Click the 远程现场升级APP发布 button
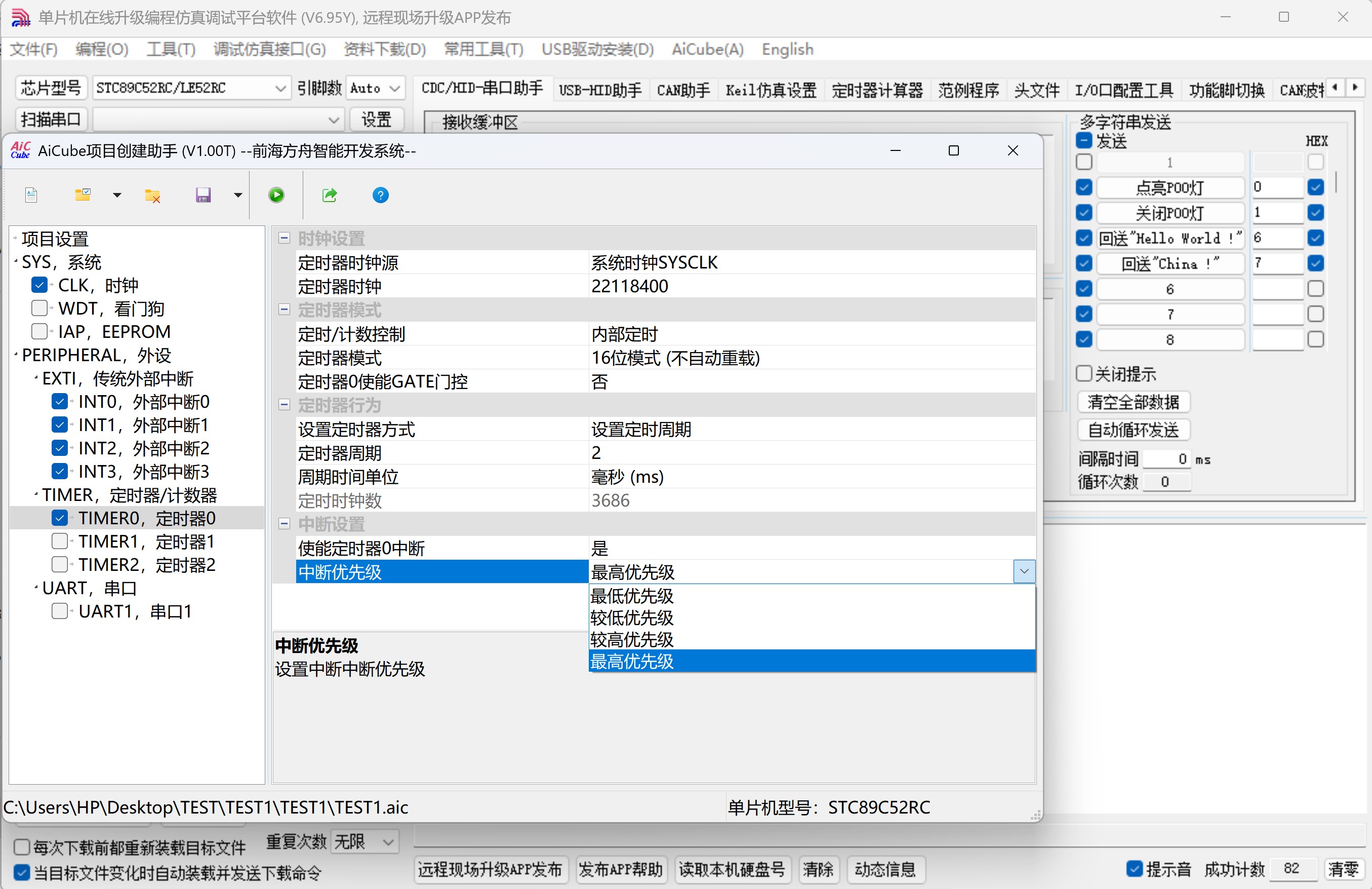Viewport: 1372px width, 889px height. (x=490, y=869)
